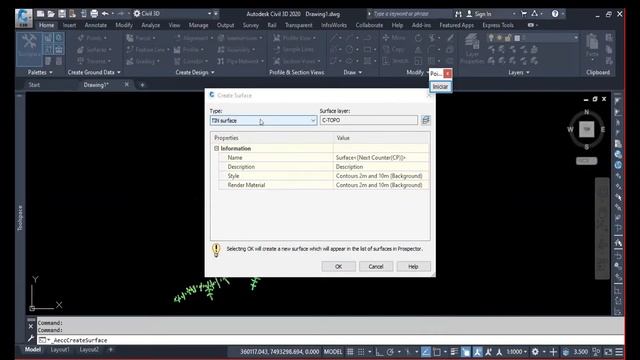
Task: Click Cancel in Create Surface dialog
Action: [x=376, y=267]
